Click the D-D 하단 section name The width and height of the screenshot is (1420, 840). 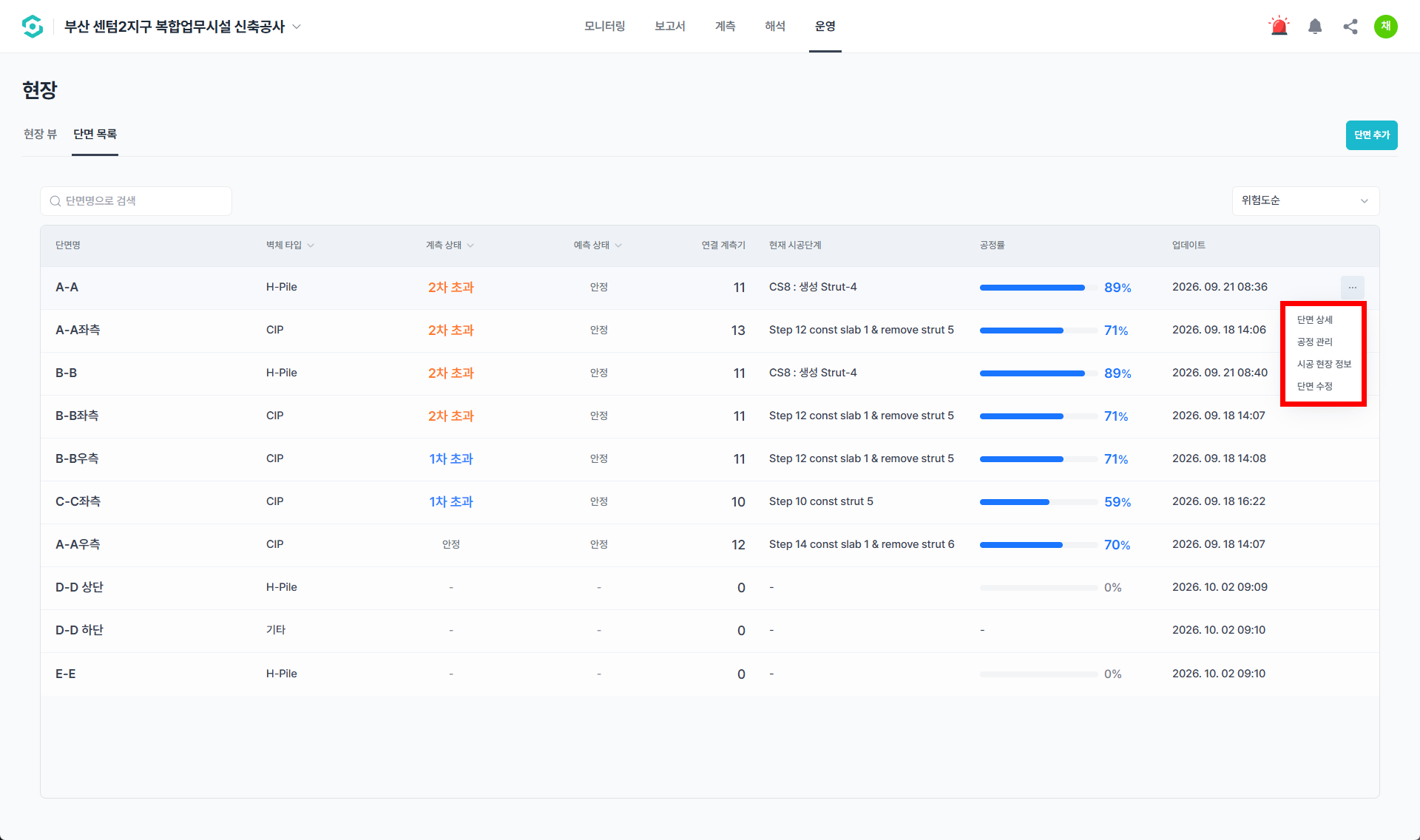(x=79, y=630)
